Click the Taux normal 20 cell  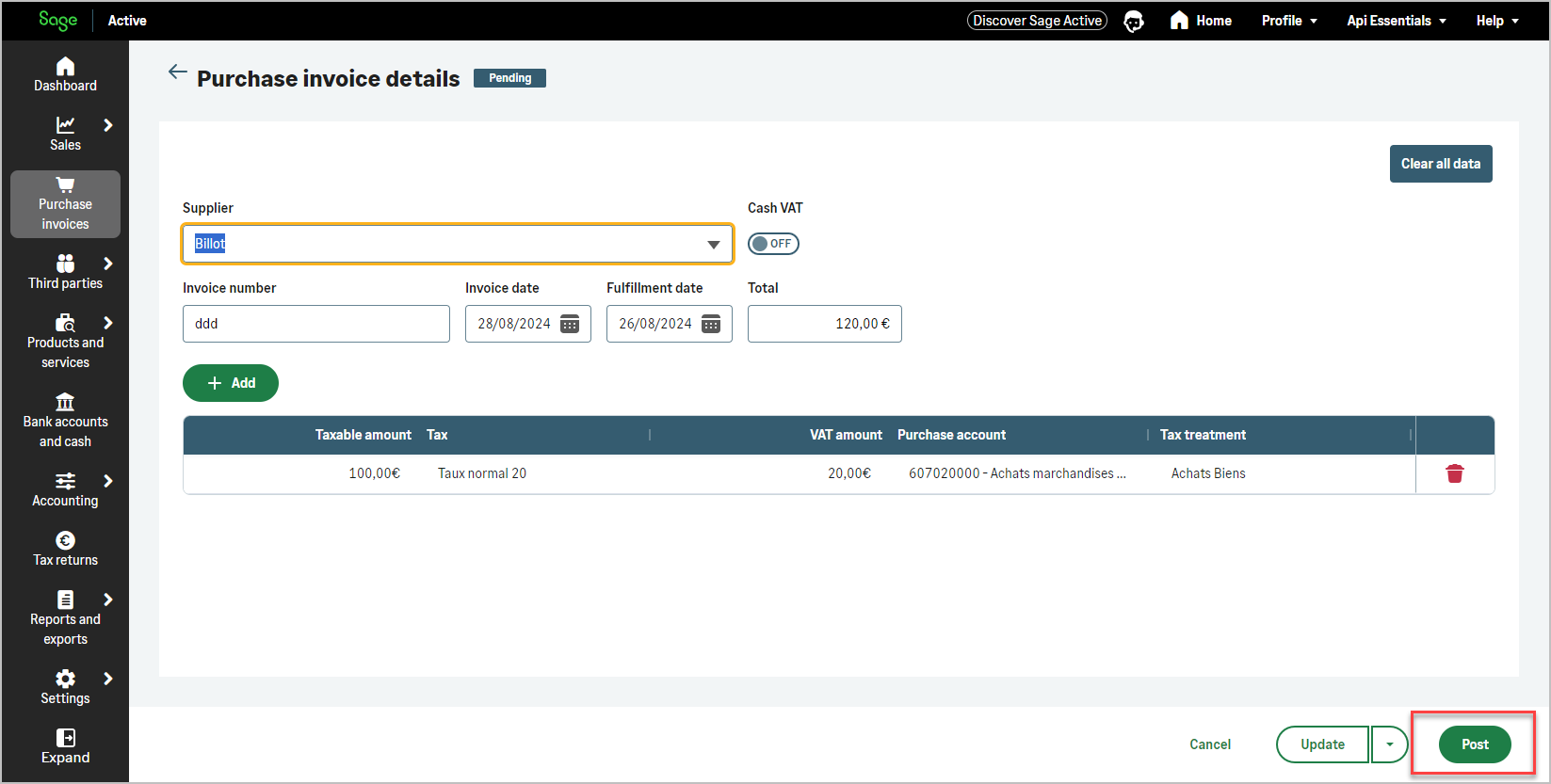(x=482, y=473)
